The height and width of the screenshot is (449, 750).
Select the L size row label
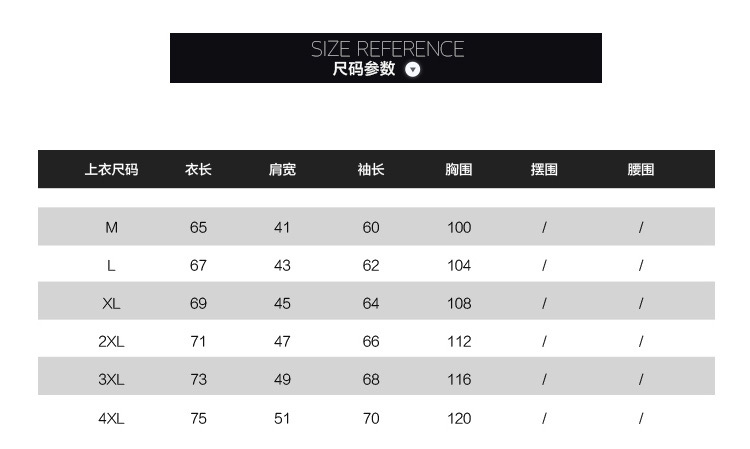tap(111, 265)
